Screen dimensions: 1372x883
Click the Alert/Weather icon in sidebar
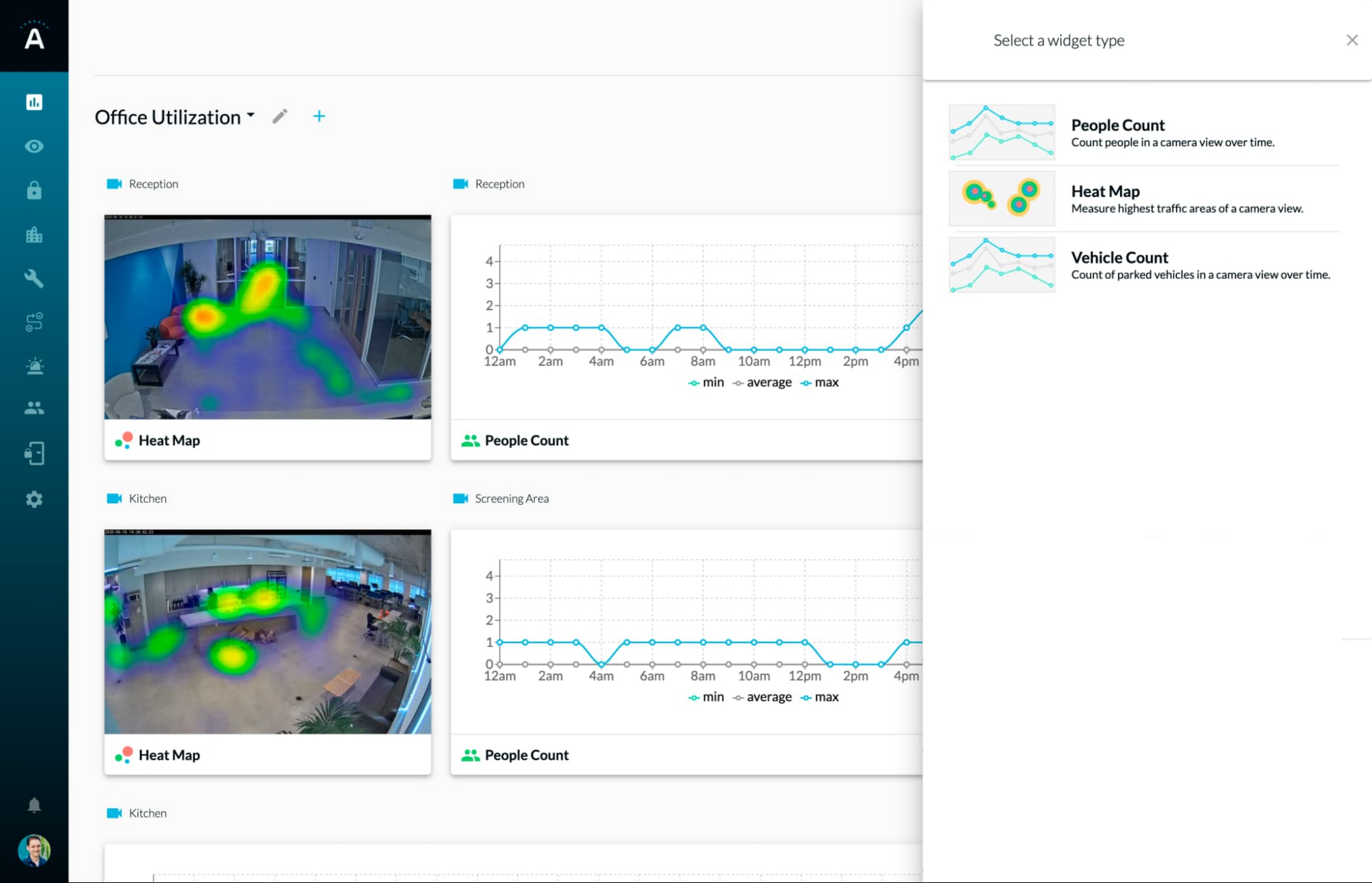34,364
